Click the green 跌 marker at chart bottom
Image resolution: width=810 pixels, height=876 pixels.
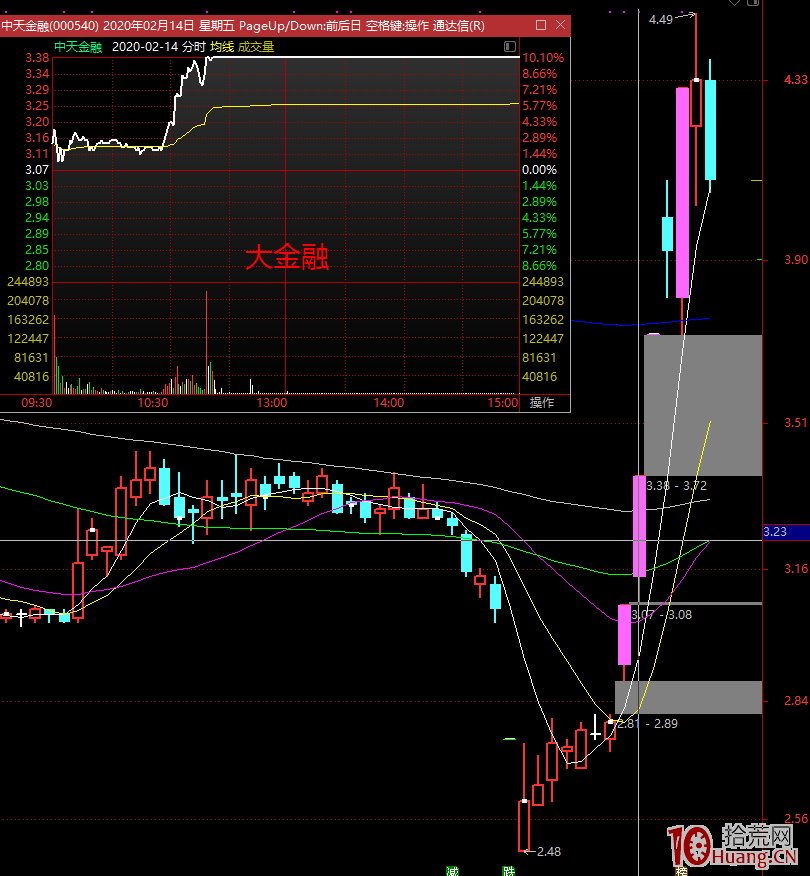click(508, 871)
